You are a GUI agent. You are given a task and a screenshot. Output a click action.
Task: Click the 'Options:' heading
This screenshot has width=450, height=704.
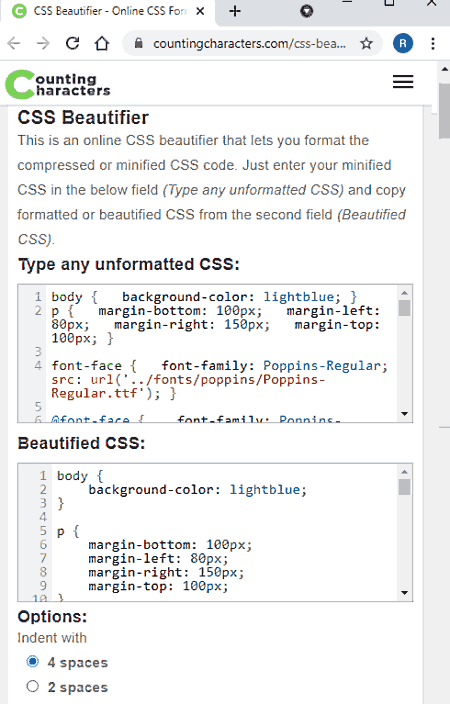point(52,616)
